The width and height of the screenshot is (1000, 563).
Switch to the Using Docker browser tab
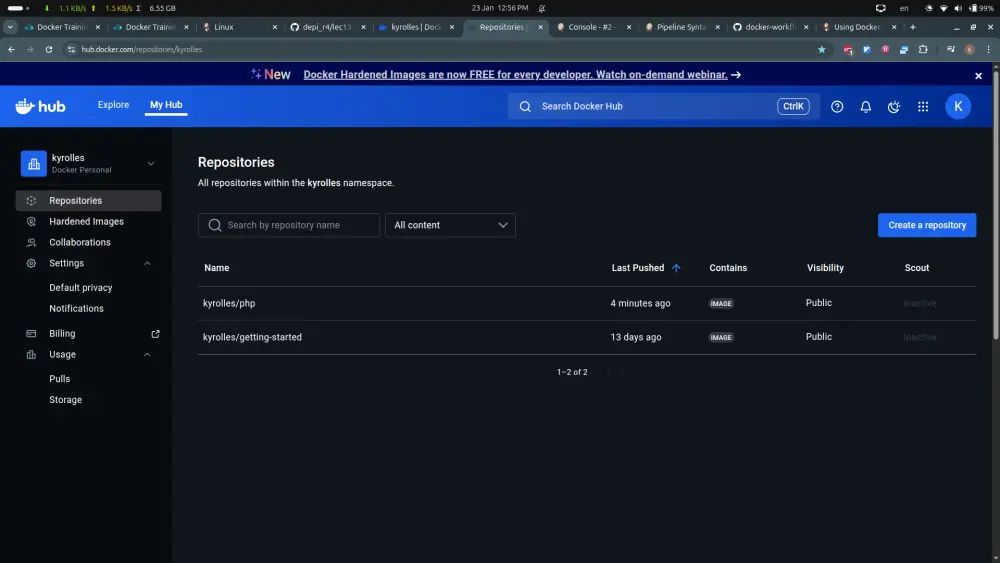860,27
